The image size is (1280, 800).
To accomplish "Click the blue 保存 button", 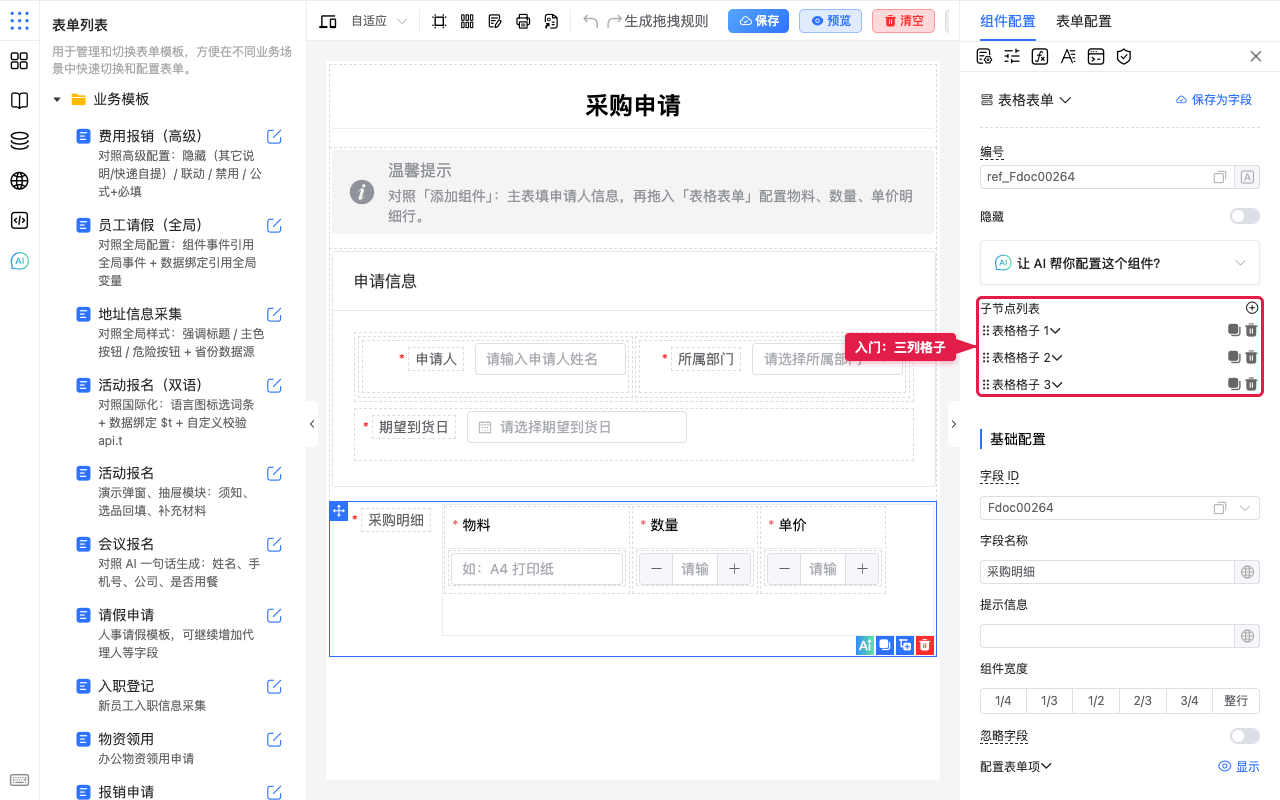I will coord(759,21).
